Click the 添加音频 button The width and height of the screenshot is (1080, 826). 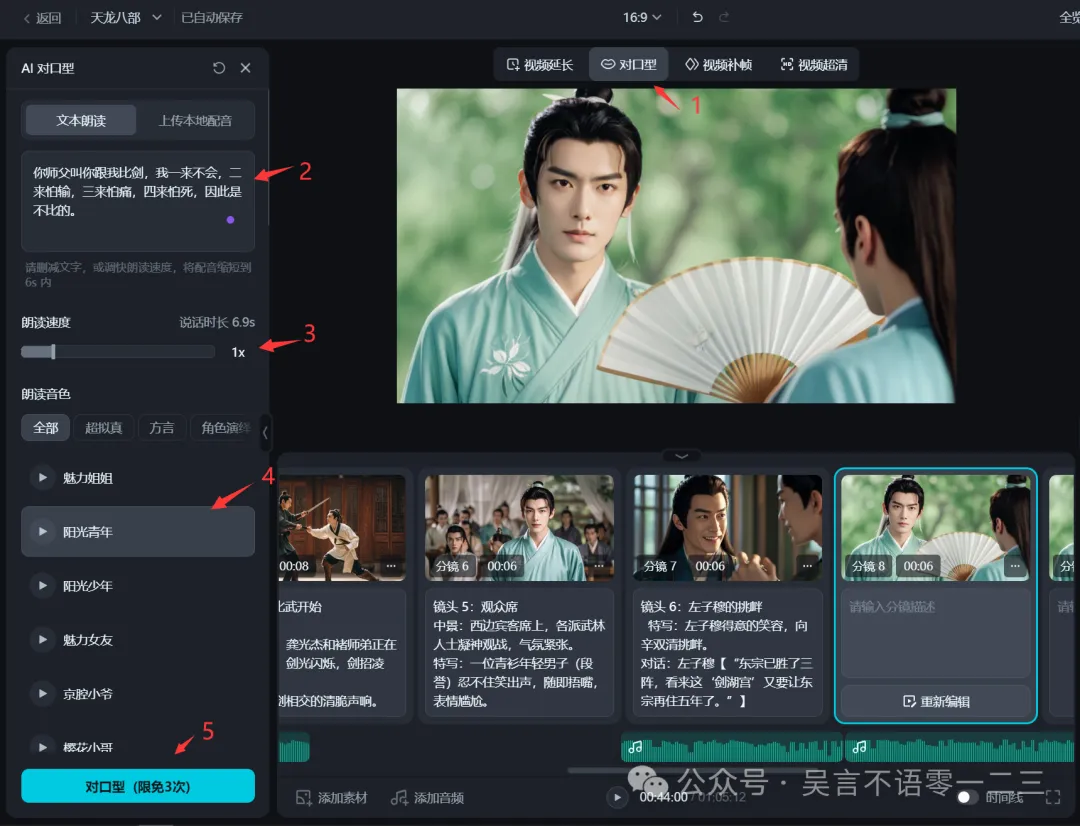[x=427, y=798]
